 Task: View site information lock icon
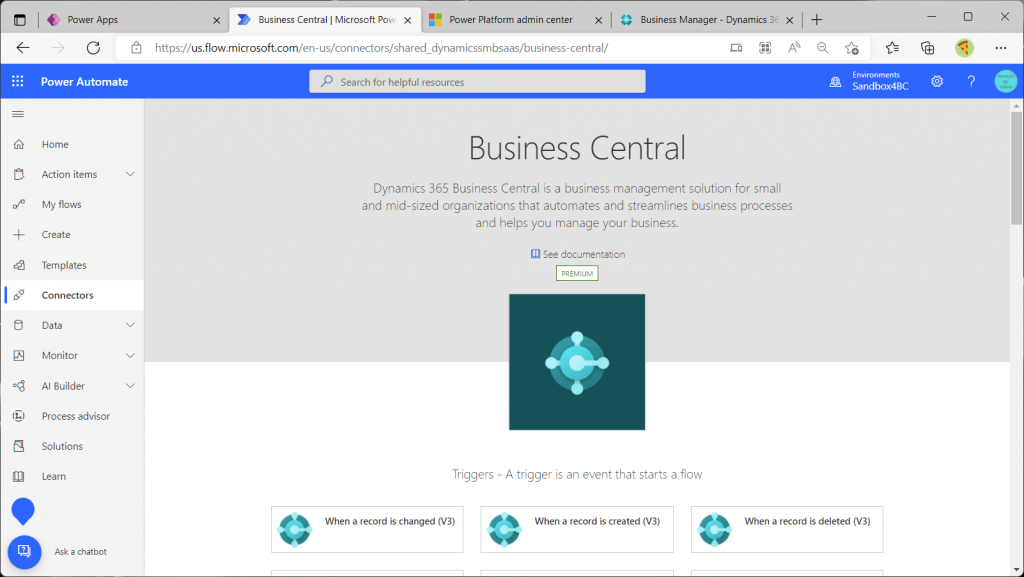pos(136,48)
